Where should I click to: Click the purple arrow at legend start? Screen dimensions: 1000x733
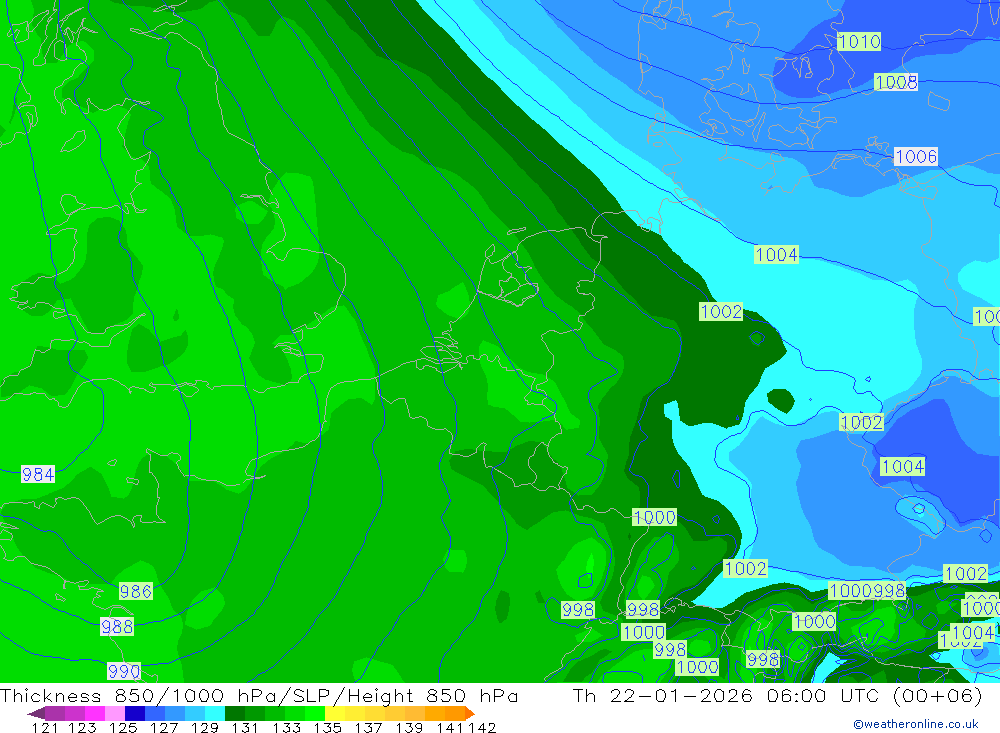[x=36, y=713]
